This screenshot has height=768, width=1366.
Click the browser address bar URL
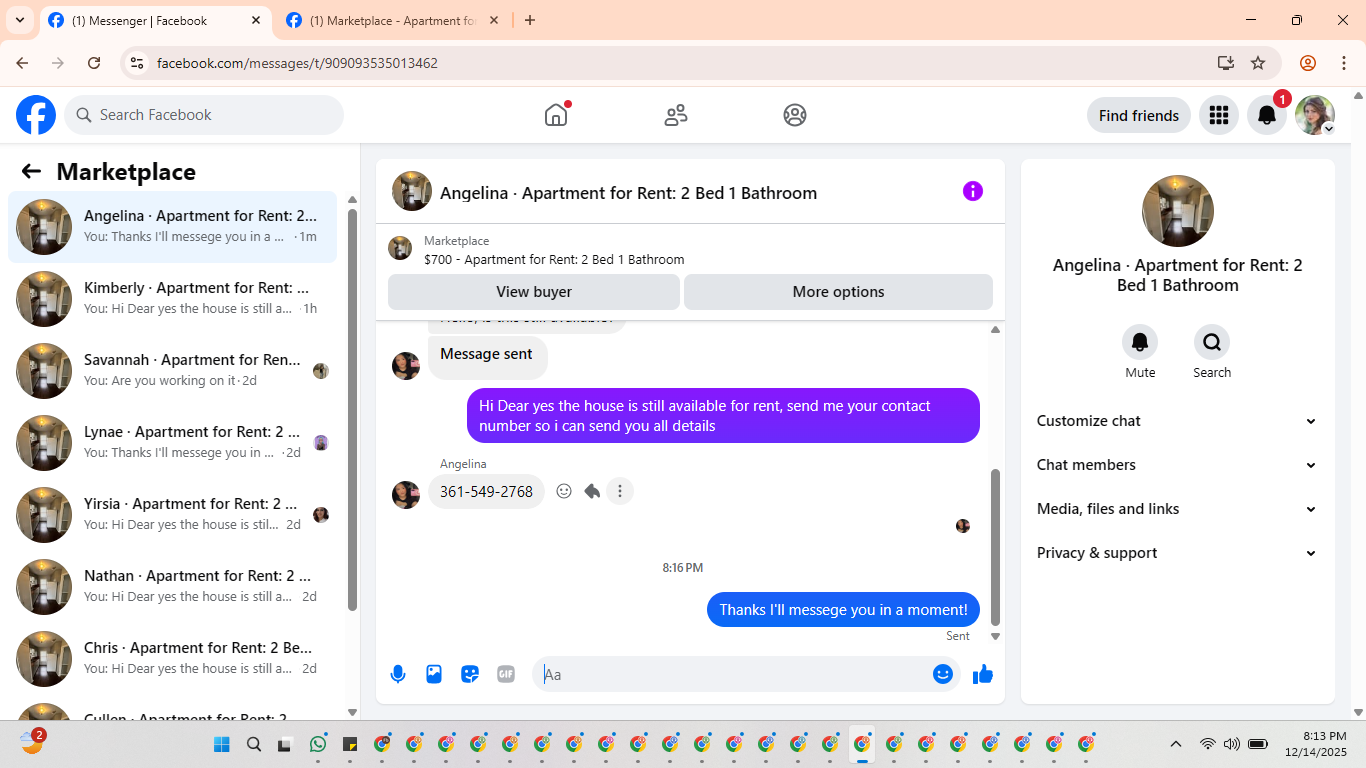coord(297,63)
